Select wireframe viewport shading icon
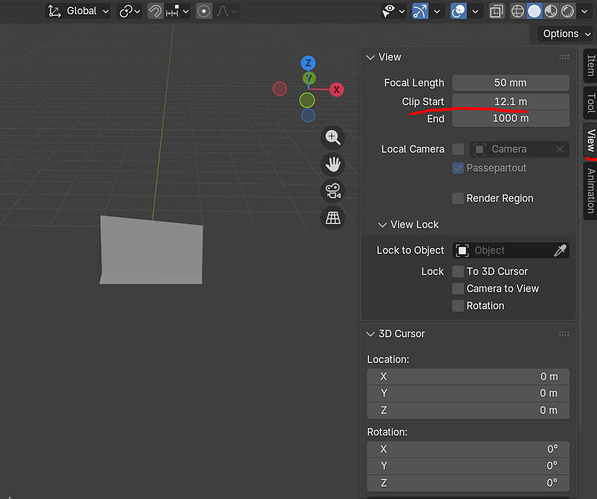The image size is (597, 499). click(517, 11)
